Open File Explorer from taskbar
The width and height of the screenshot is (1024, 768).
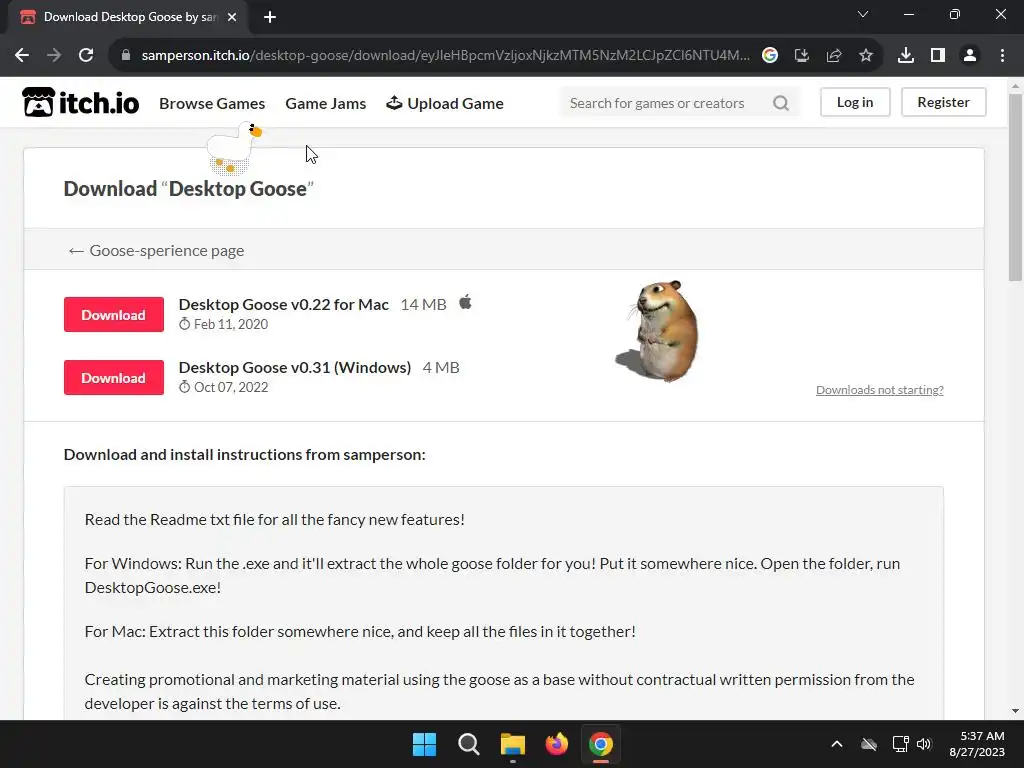[513, 744]
